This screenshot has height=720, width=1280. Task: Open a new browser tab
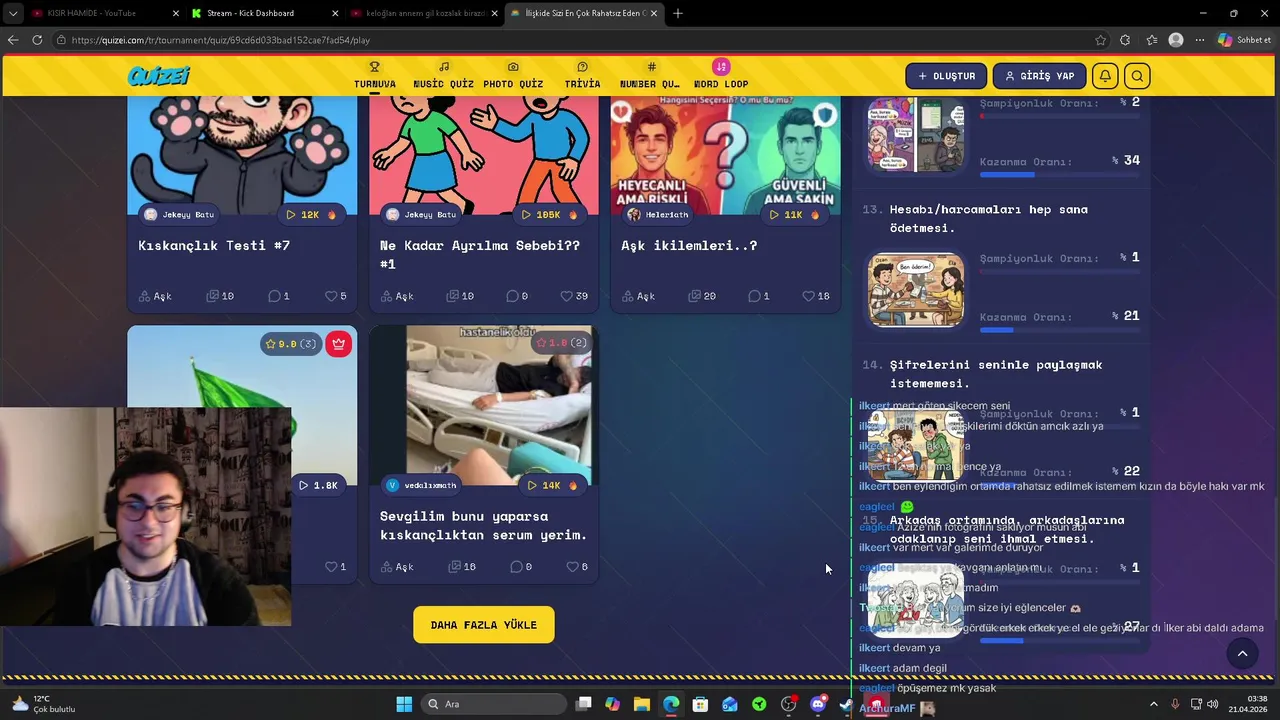coord(678,13)
